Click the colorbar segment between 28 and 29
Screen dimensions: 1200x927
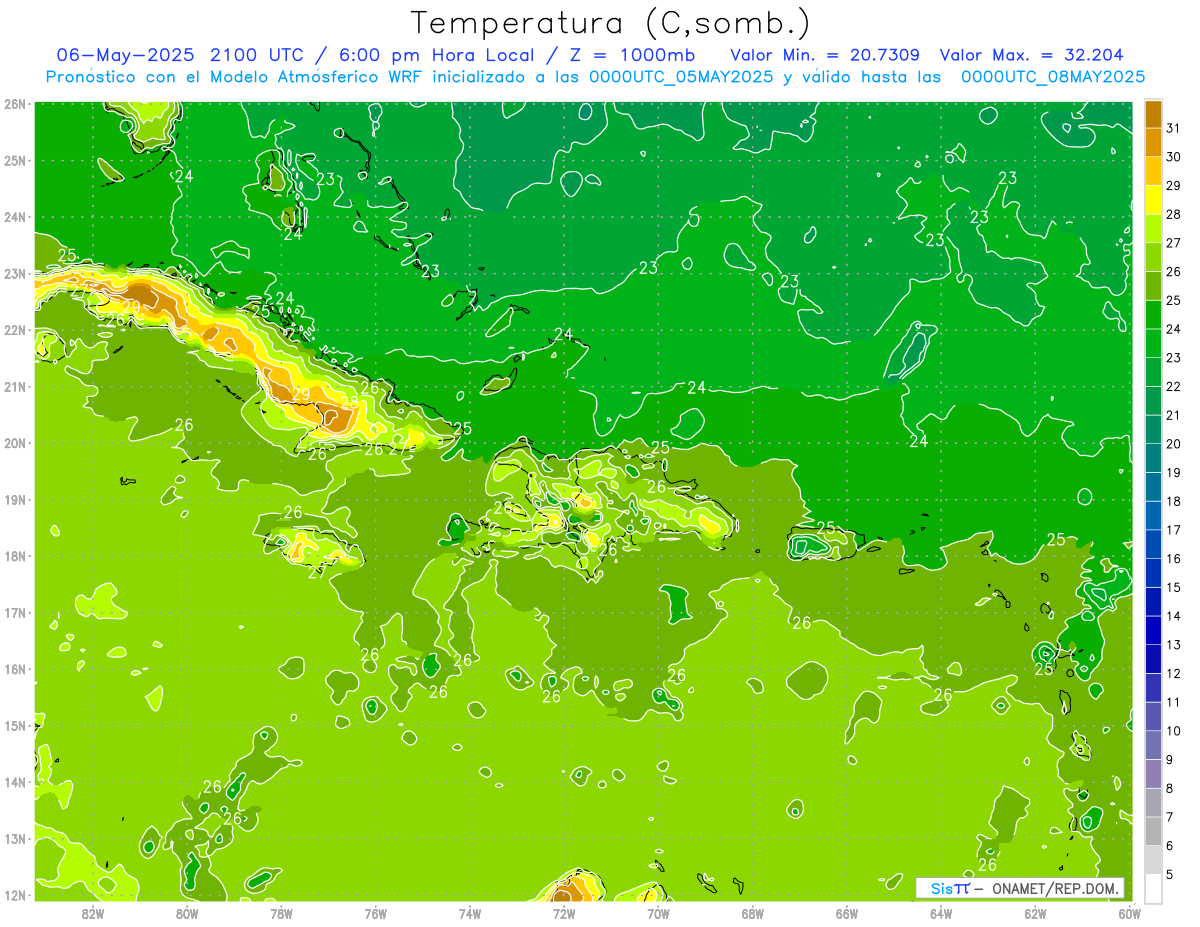[1153, 199]
